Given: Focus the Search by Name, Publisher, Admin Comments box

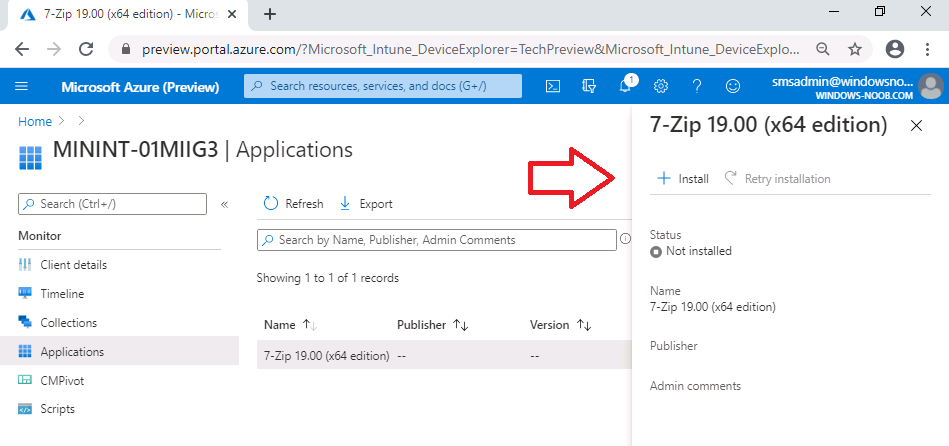Looking at the screenshot, I should point(437,240).
